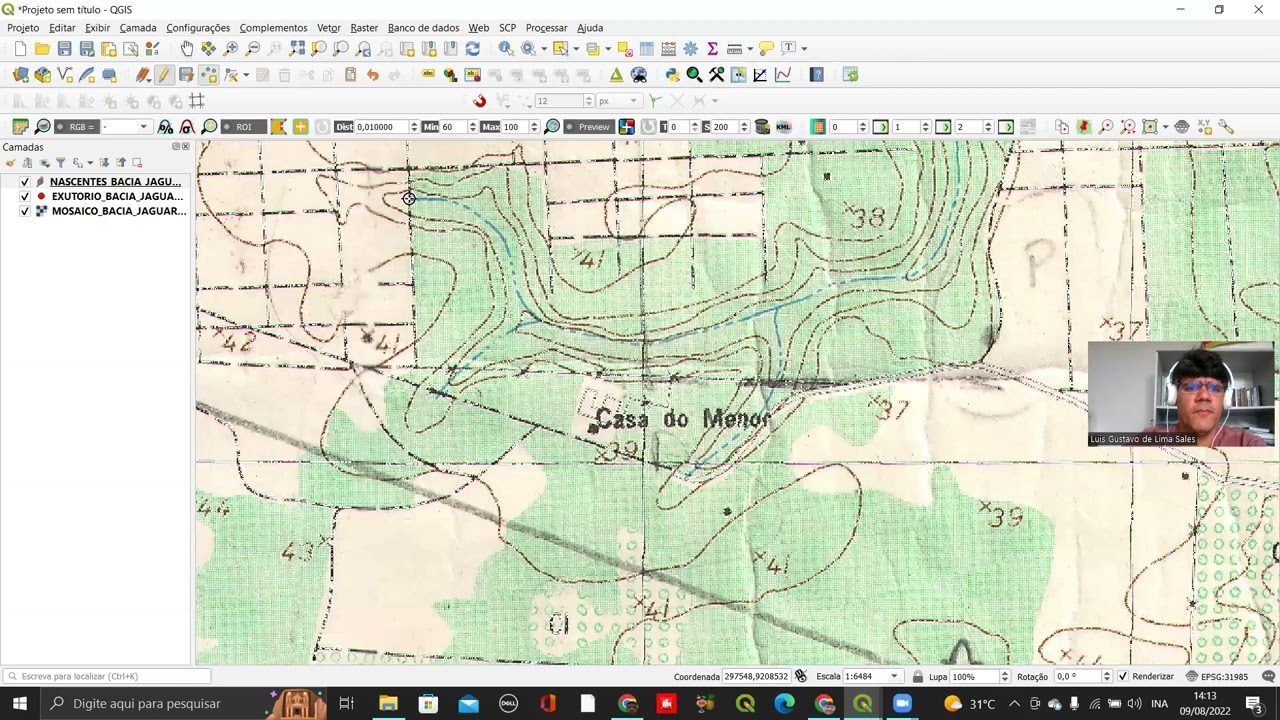Click the Windows Start button

[20, 703]
